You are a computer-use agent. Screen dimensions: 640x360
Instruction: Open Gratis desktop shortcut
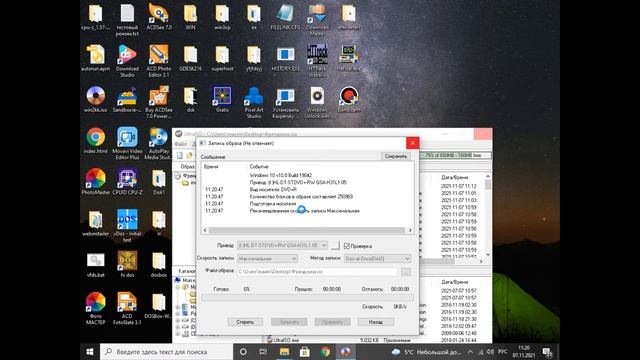(222, 99)
